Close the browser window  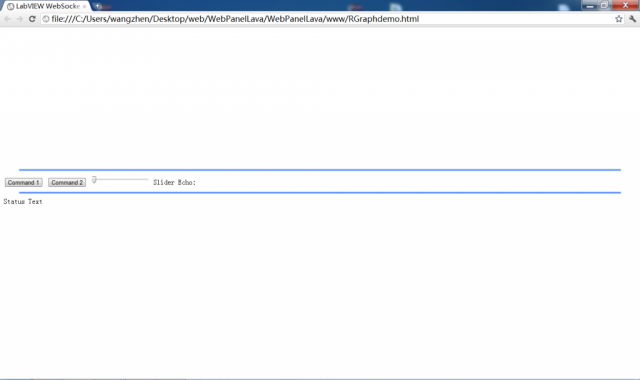[x=625, y=5]
